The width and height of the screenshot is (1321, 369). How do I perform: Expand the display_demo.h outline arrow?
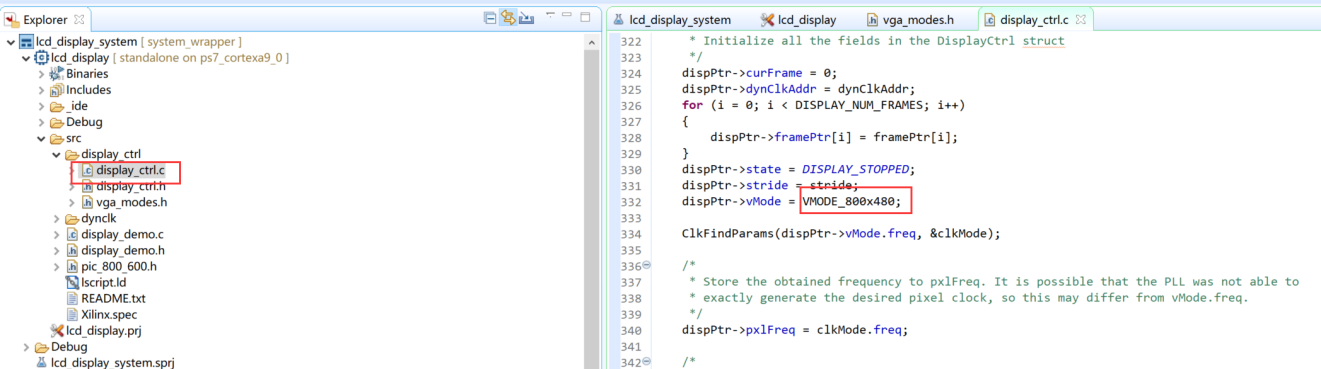point(57,250)
